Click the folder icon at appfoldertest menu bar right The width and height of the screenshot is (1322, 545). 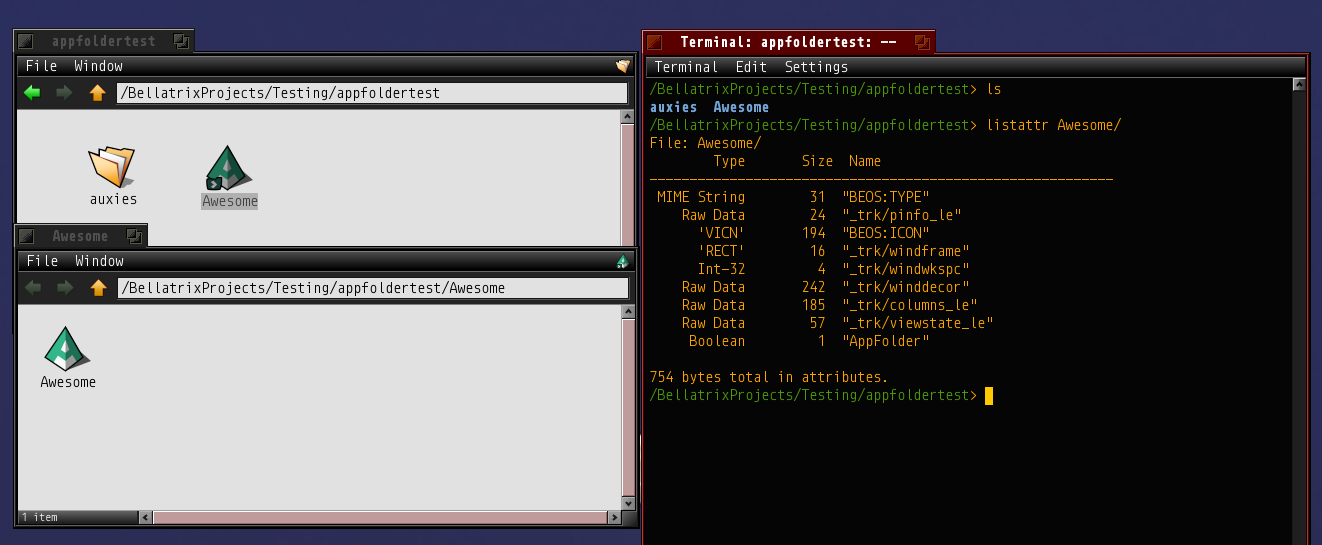[x=622, y=66]
